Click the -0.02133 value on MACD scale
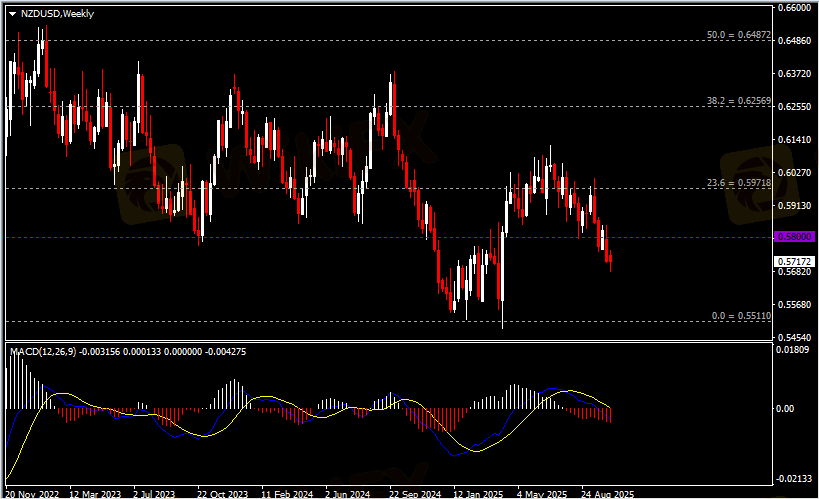The height and width of the screenshot is (499, 819). (x=795, y=479)
